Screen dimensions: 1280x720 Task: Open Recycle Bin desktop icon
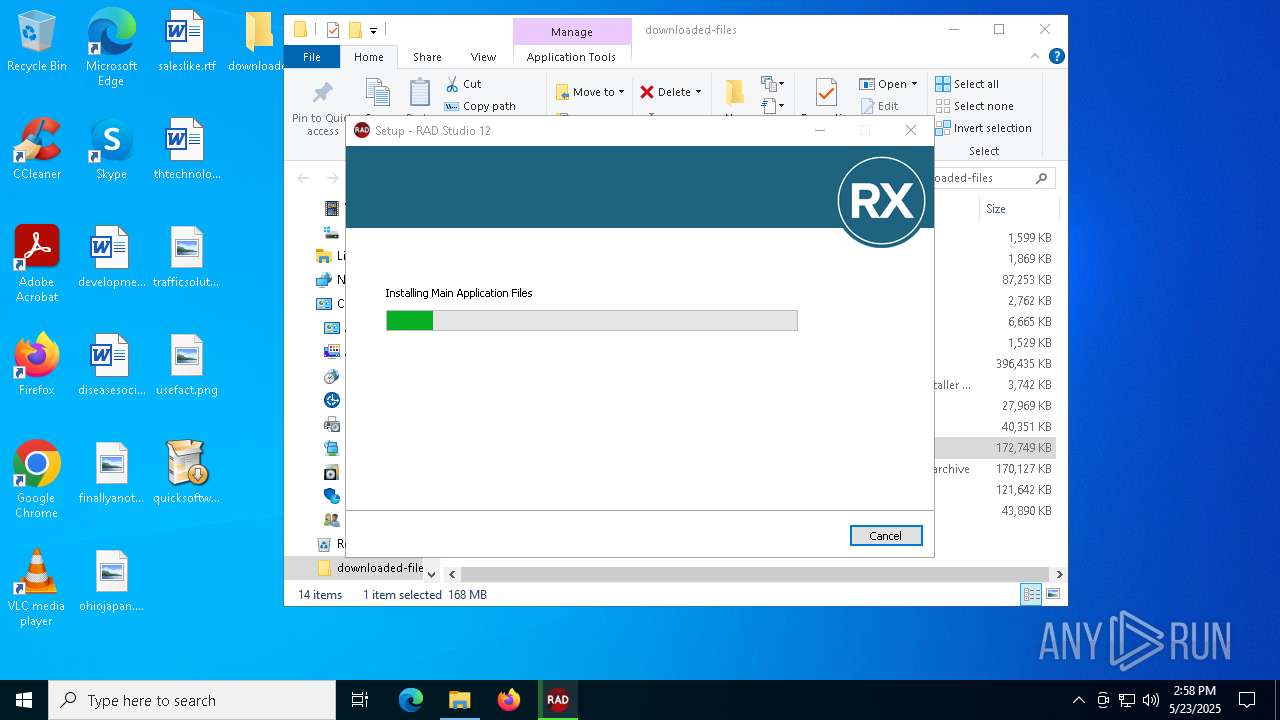[x=37, y=42]
